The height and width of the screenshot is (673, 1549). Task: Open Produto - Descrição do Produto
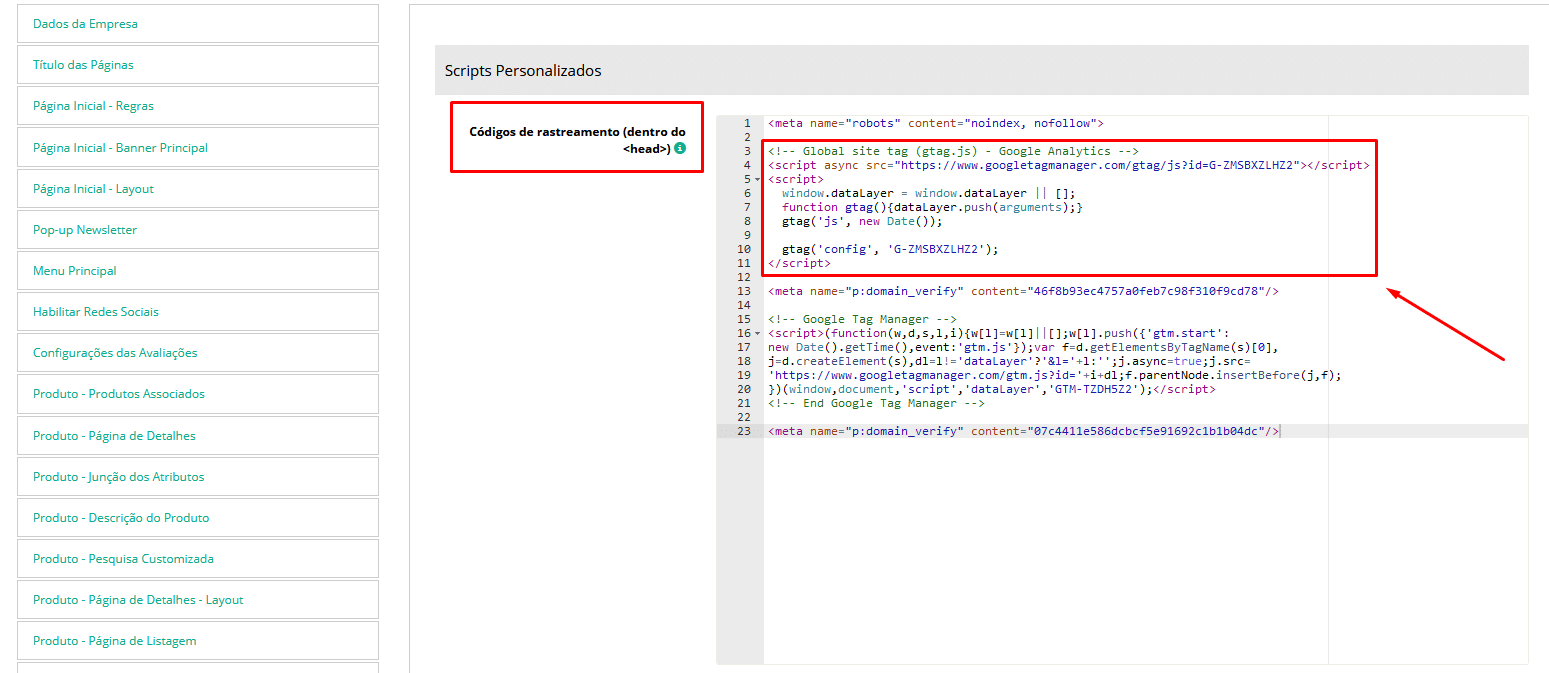click(x=198, y=517)
